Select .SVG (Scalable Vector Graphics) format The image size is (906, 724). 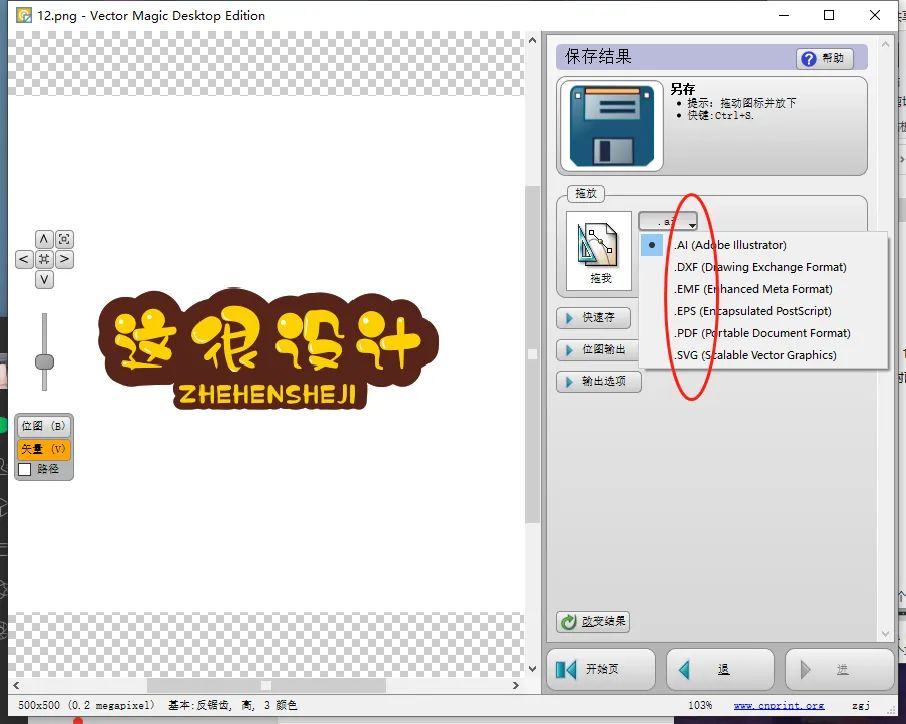(755, 355)
